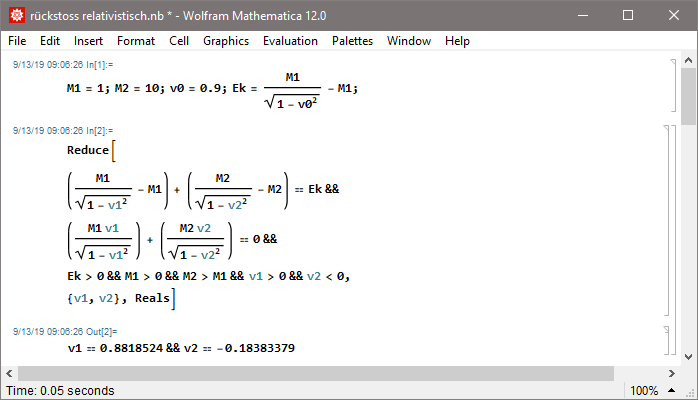
Task: Click the horizontal scrollbar left arrow
Action: point(8,371)
